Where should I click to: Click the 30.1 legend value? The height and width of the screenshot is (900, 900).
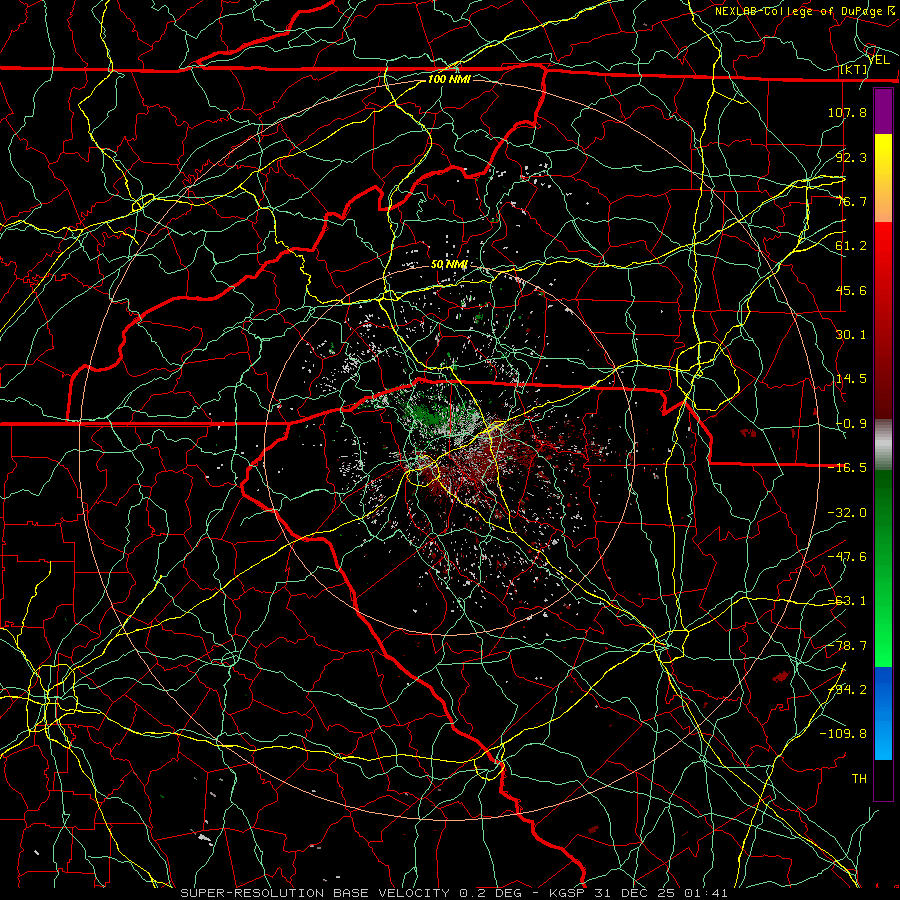click(851, 335)
